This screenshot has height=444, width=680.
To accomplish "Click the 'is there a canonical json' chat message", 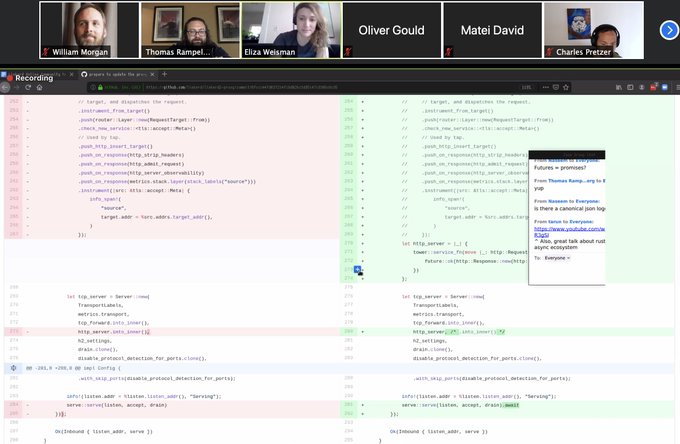I will point(569,209).
